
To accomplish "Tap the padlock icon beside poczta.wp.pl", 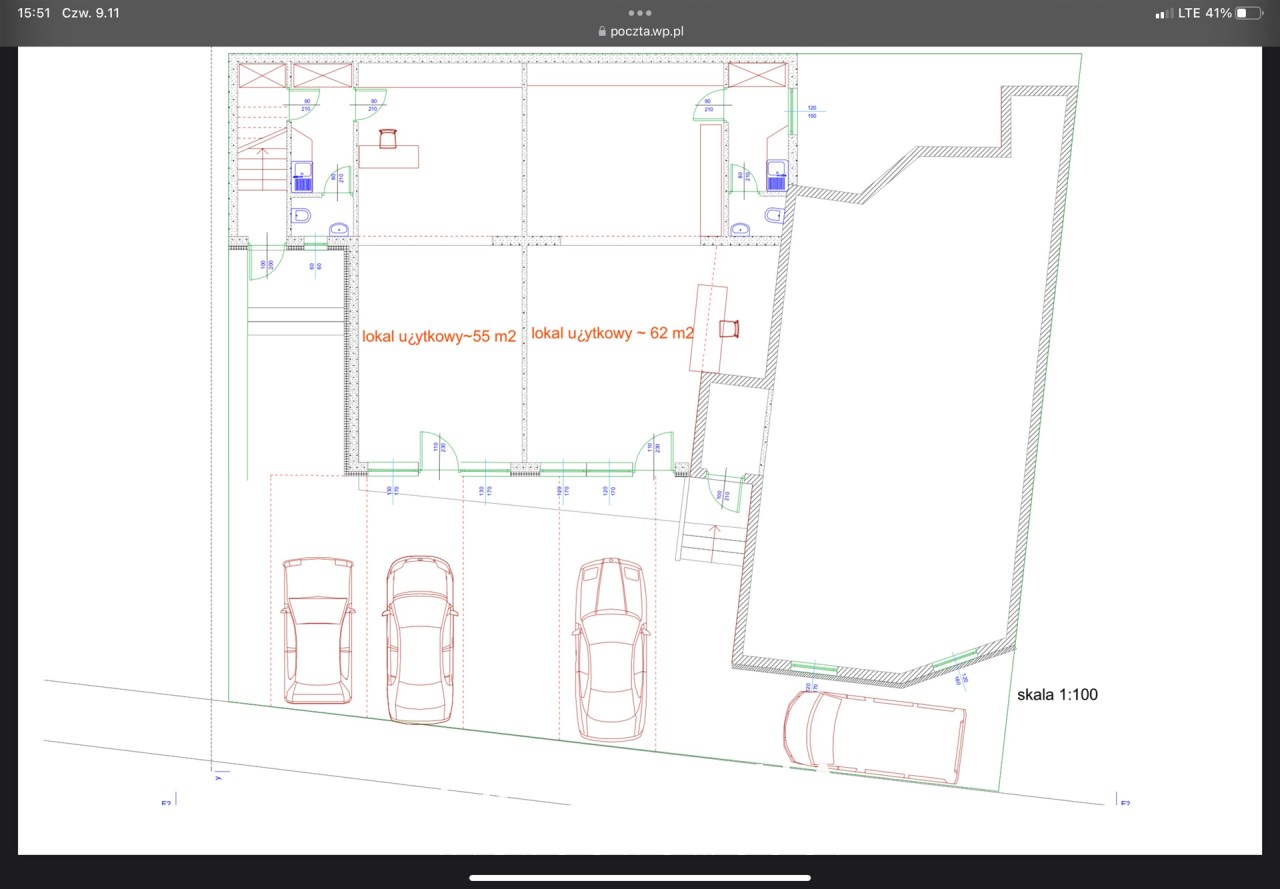I will pyautogui.click(x=602, y=31).
